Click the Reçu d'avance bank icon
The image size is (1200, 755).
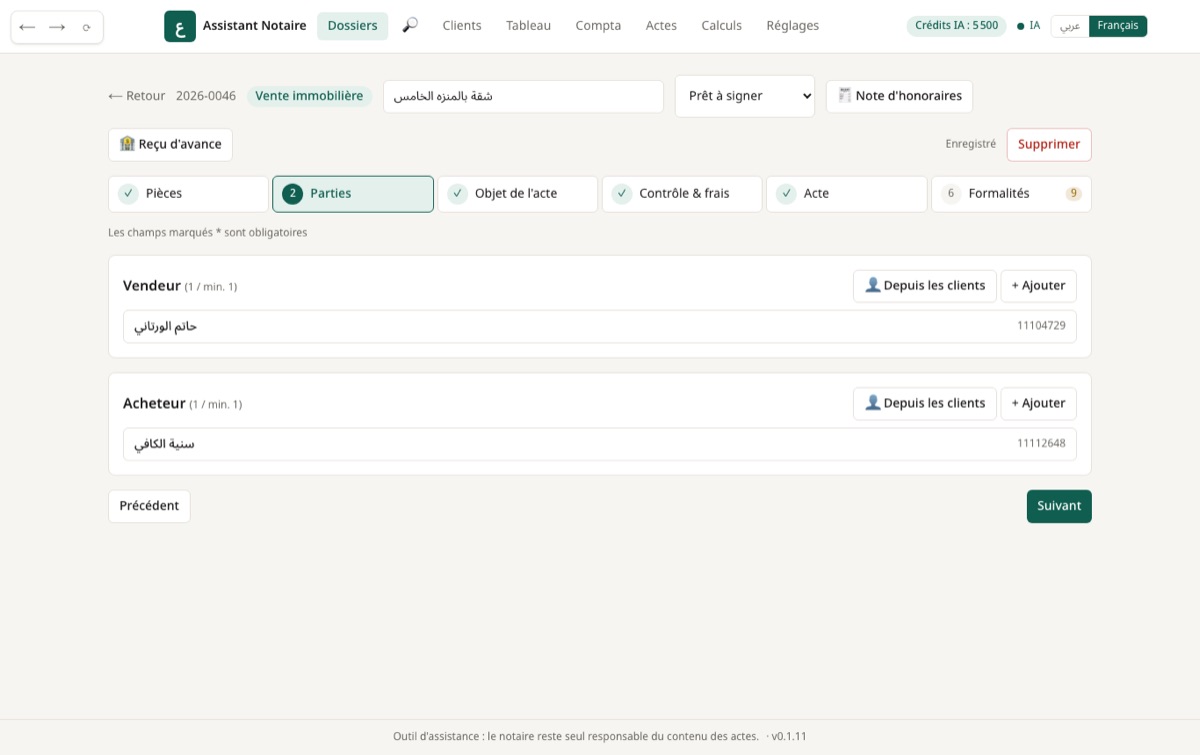[127, 144]
